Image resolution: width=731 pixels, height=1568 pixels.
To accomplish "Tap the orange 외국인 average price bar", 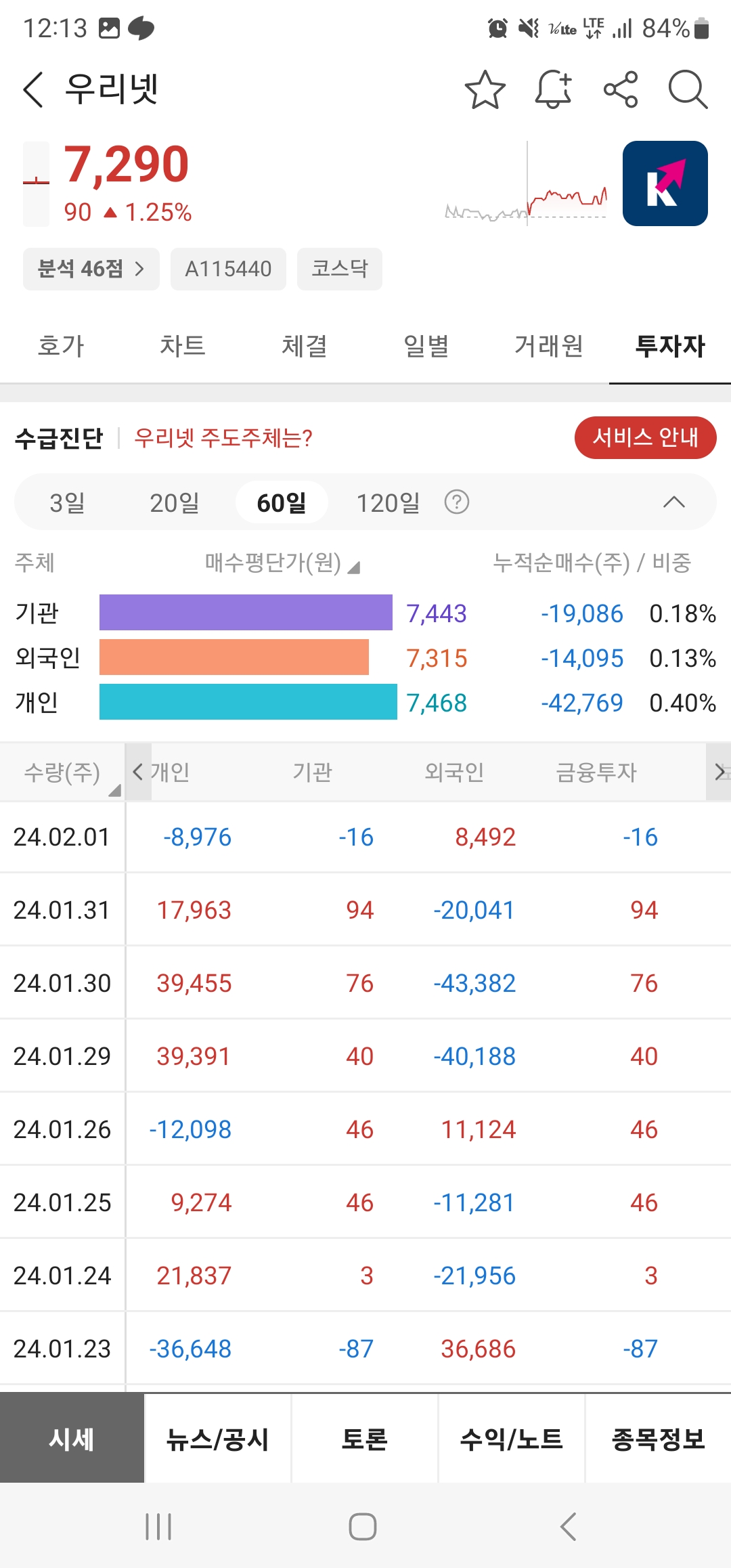I will (234, 657).
